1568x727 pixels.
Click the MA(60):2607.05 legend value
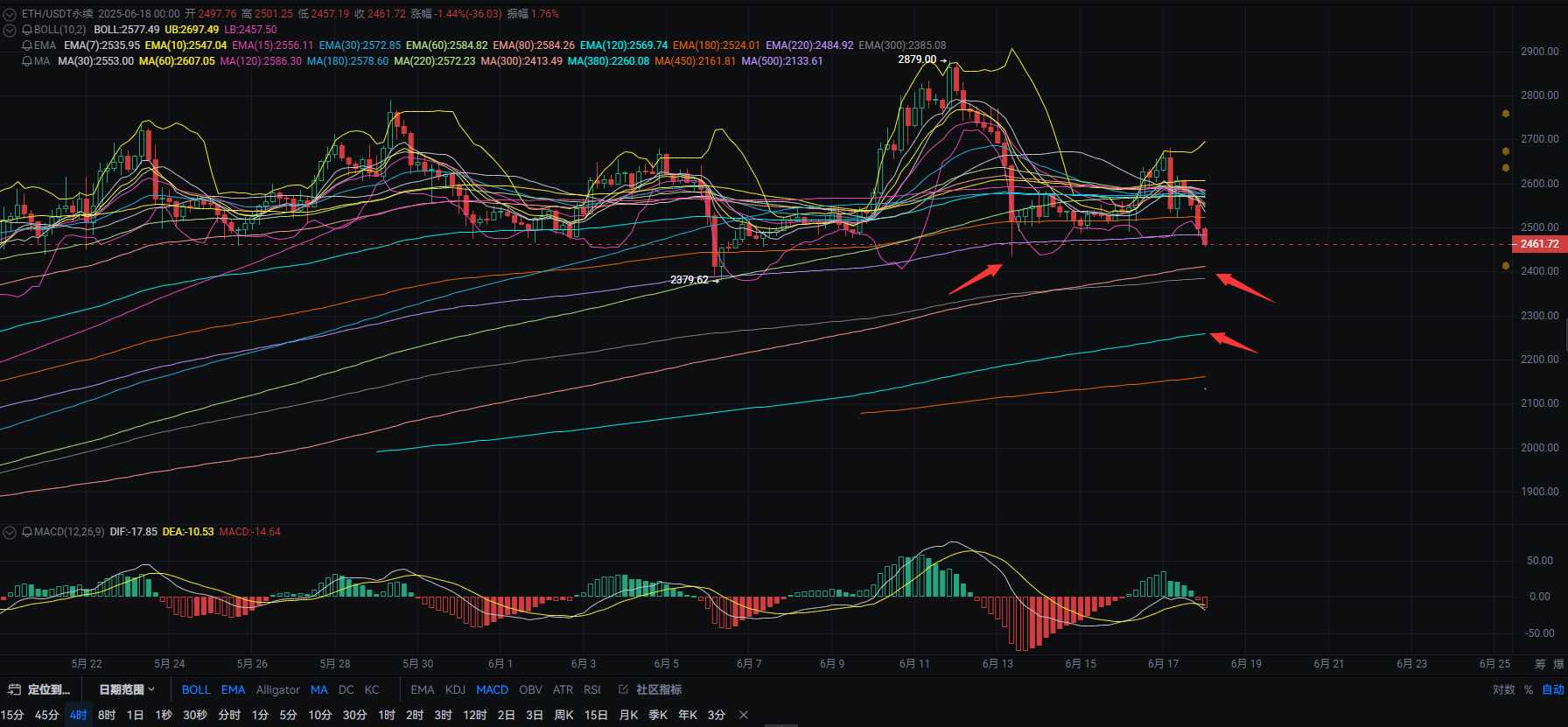(177, 61)
